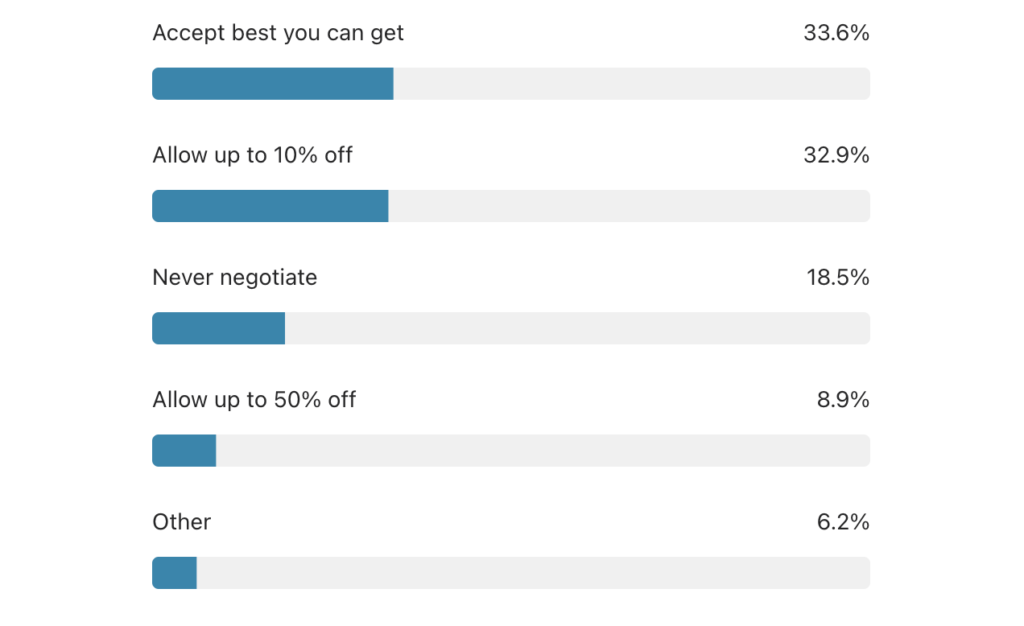Click the blue bar for 'Allow up to 10% off'
Screen dimensions: 1024x626
pyautogui.click(x=270, y=206)
